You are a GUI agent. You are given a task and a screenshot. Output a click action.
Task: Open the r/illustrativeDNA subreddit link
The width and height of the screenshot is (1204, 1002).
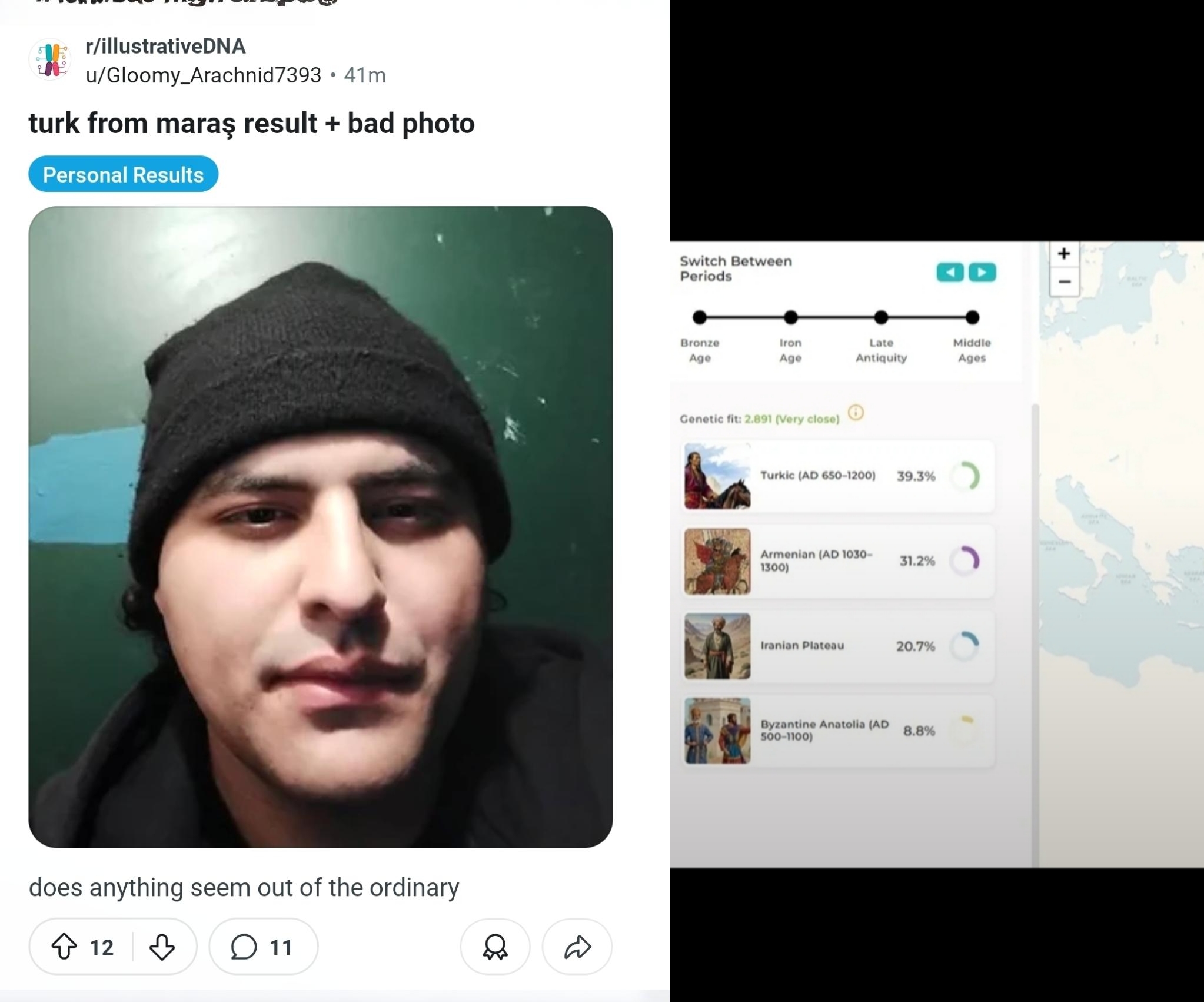(x=165, y=46)
